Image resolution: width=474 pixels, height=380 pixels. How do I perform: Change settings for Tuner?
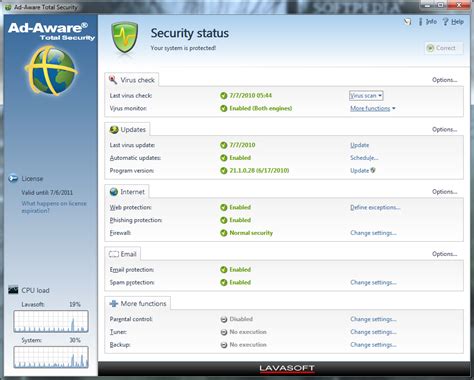coord(373,332)
